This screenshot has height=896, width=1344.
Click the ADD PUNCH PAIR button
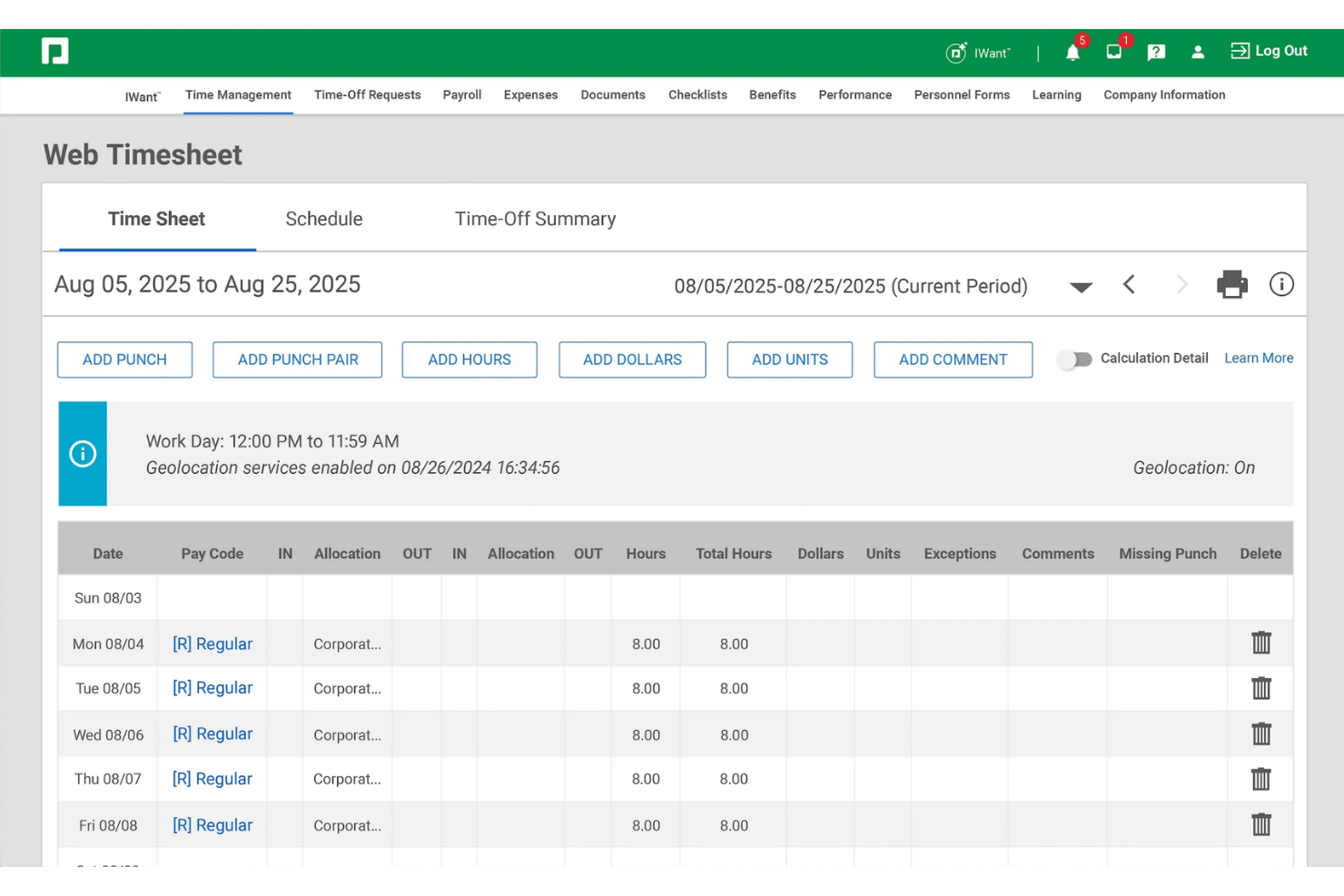[x=298, y=359]
